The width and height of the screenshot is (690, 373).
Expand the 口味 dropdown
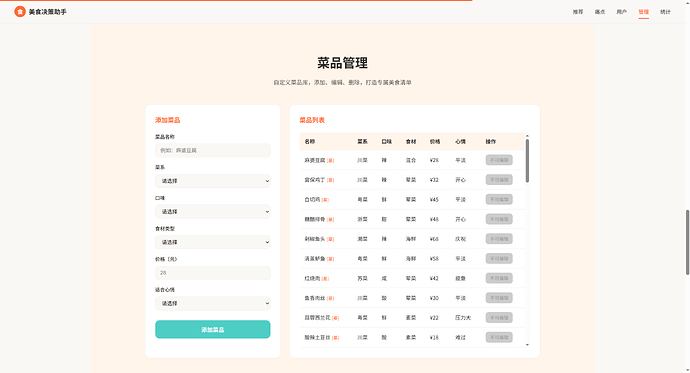pyautogui.click(x=213, y=212)
